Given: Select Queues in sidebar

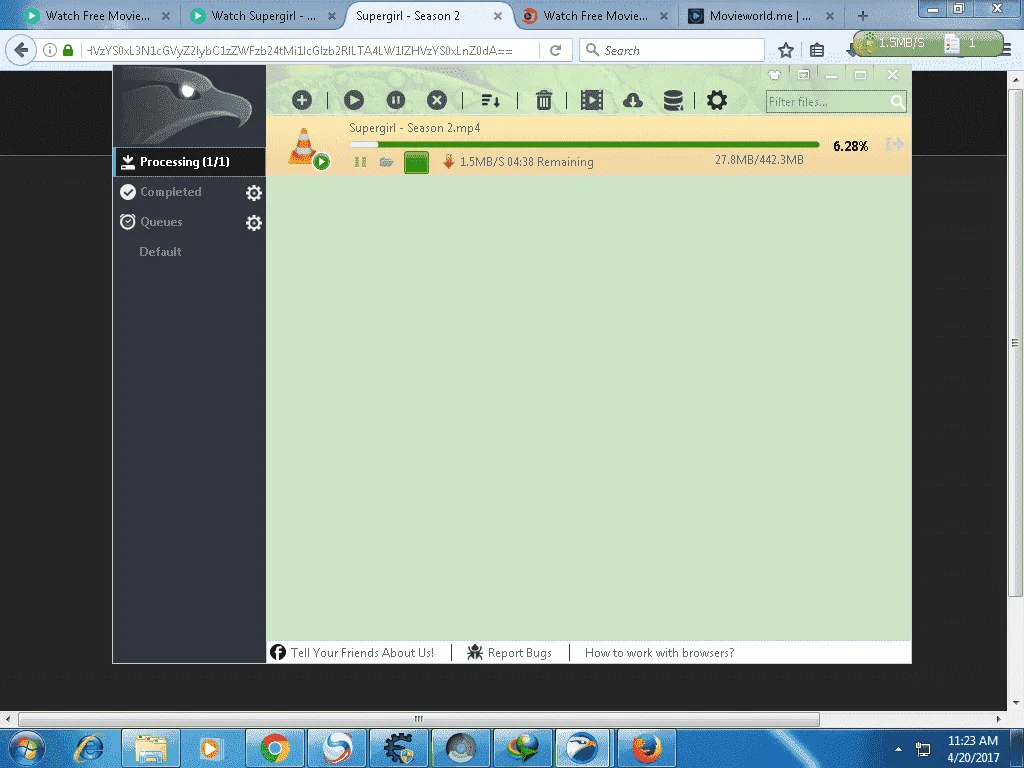Looking at the screenshot, I should click(x=161, y=222).
